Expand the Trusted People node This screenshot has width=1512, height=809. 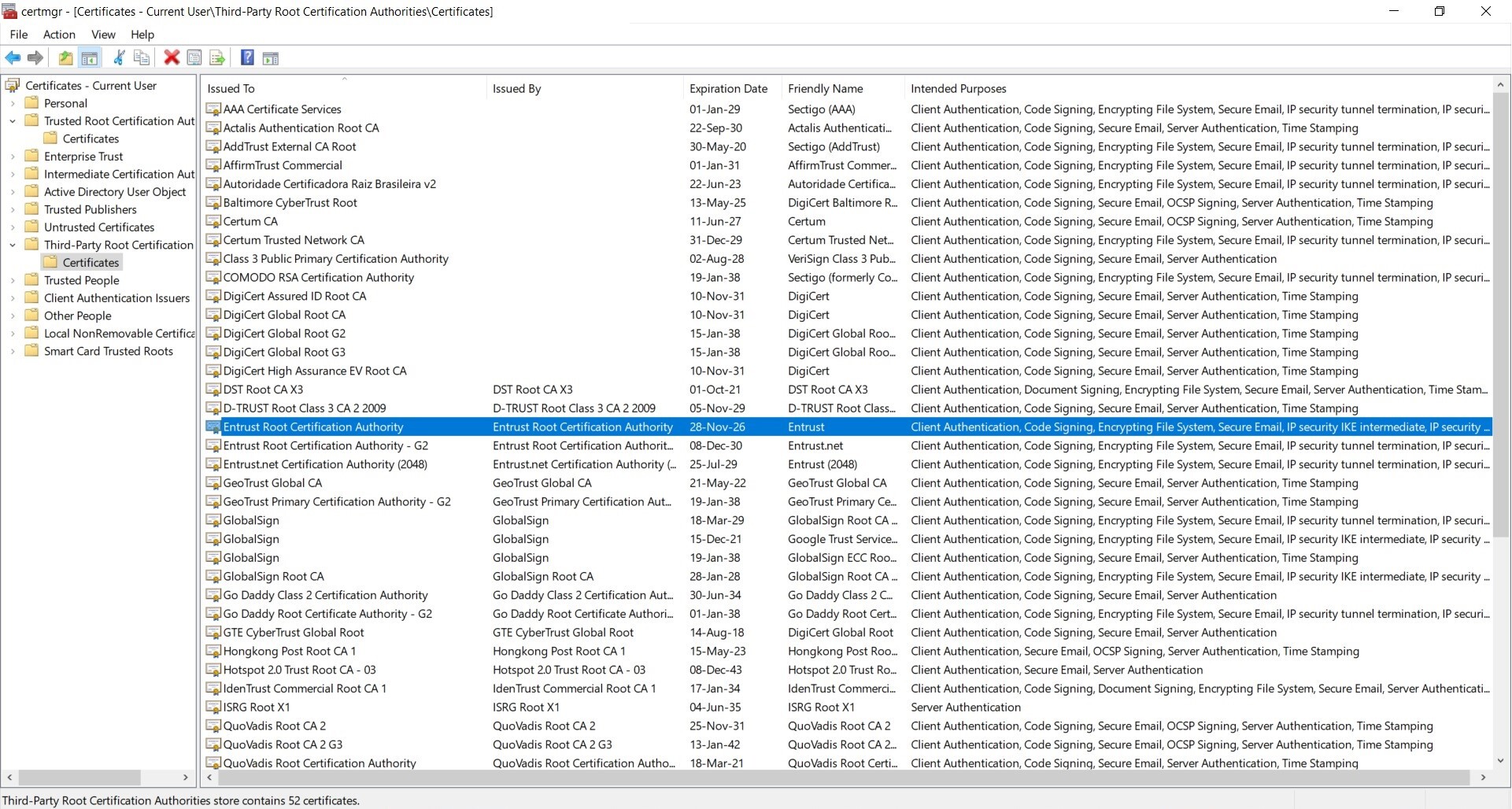pyautogui.click(x=13, y=280)
